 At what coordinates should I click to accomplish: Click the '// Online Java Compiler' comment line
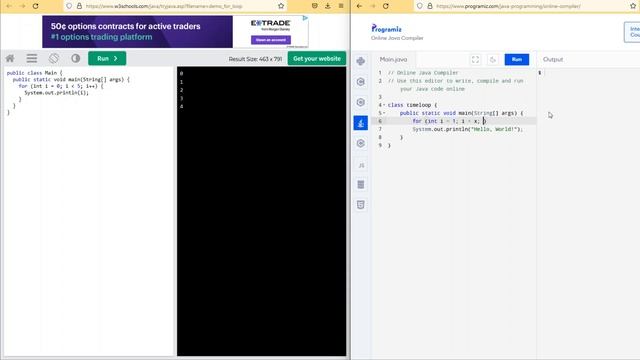point(423,73)
